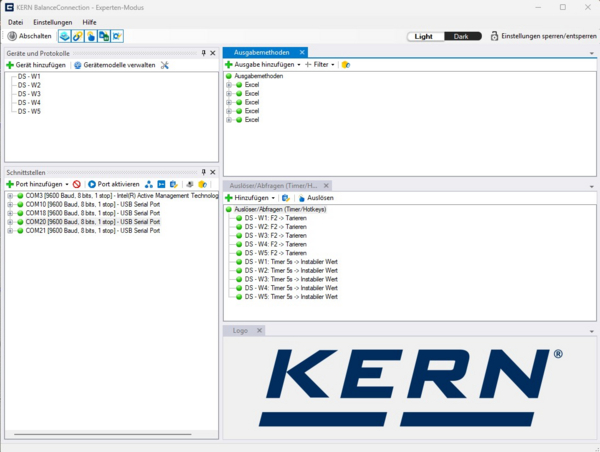Expand the COM10 port tree node
600x452 pixels.
point(10,204)
